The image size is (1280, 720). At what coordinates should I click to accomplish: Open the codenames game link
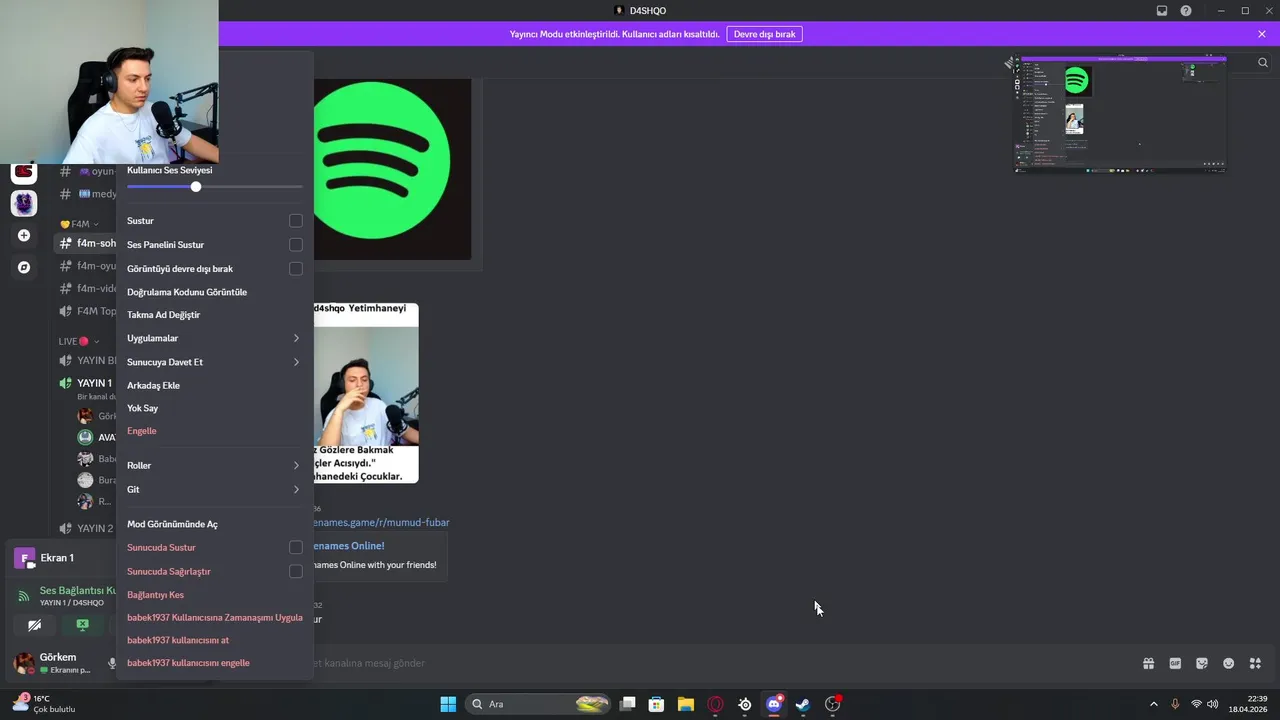pyautogui.click(x=381, y=522)
